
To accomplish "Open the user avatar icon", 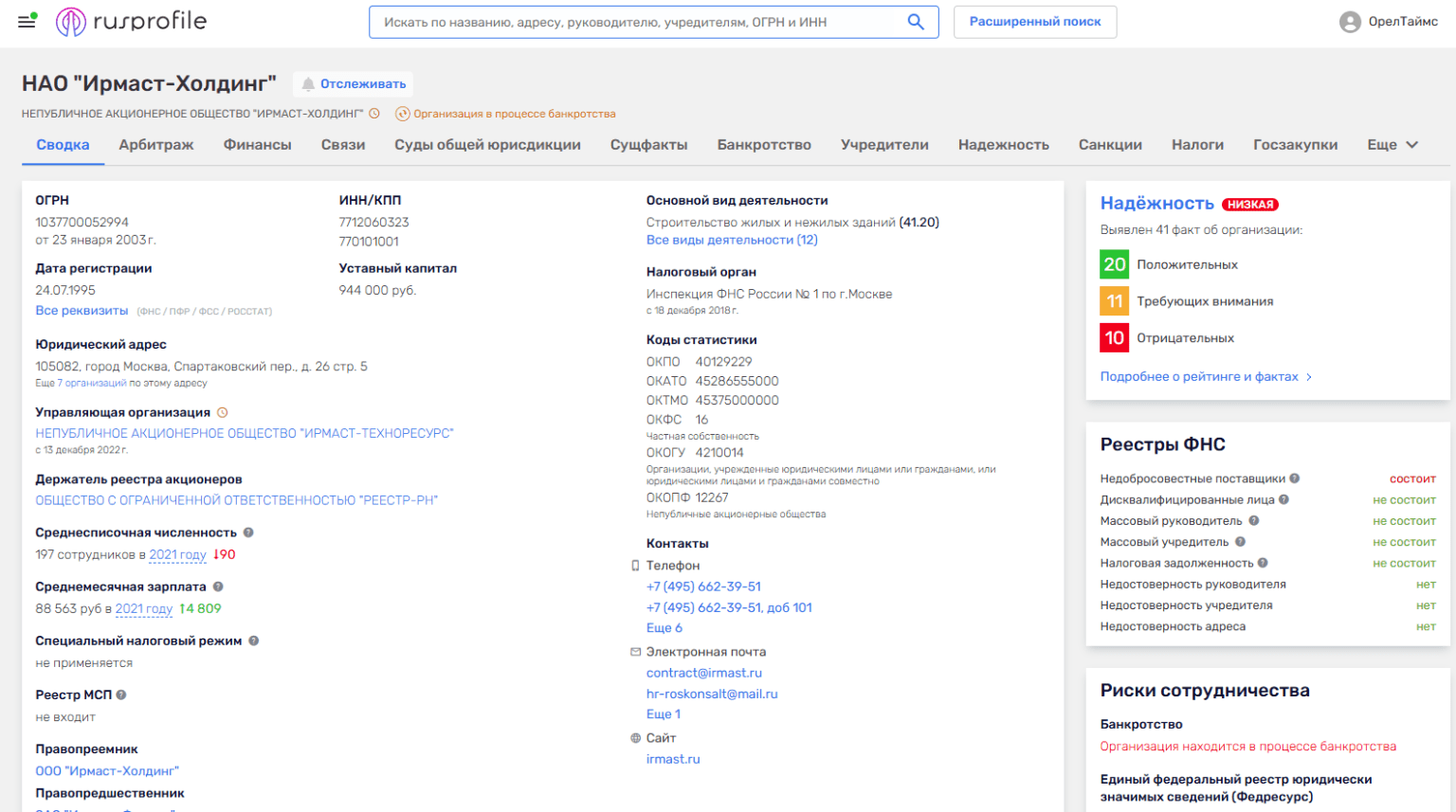I will pos(1350,22).
